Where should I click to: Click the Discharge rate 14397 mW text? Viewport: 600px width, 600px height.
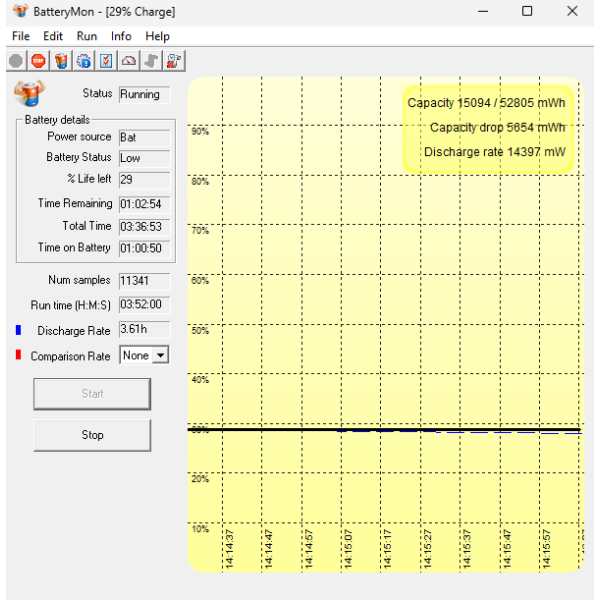click(x=494, y=152)
